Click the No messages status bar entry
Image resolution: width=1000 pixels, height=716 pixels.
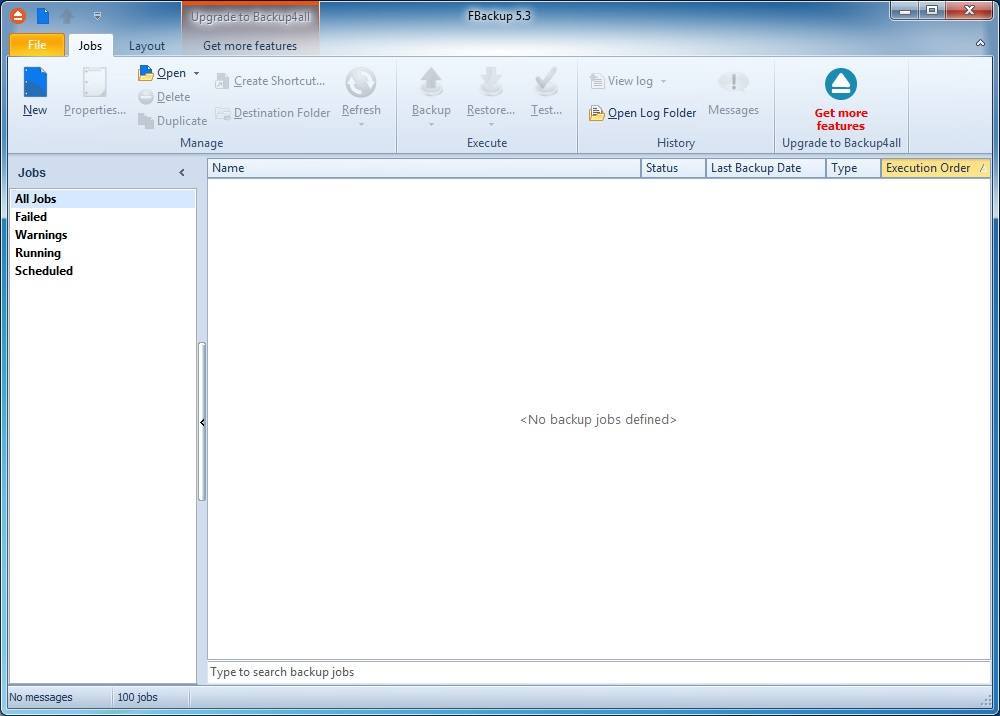coord(41,698)
